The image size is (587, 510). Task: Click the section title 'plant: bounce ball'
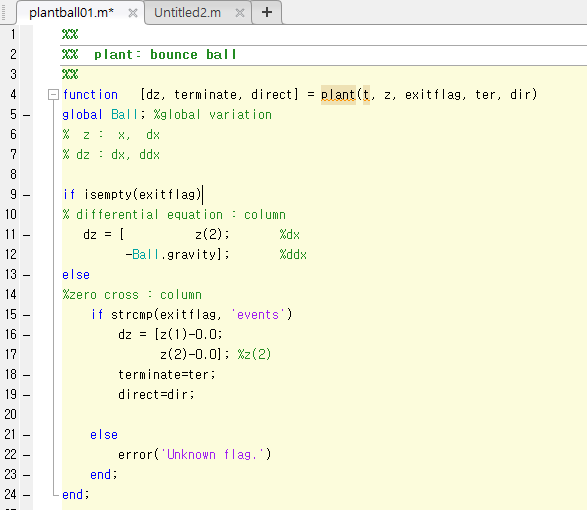[x=165, y=55]
